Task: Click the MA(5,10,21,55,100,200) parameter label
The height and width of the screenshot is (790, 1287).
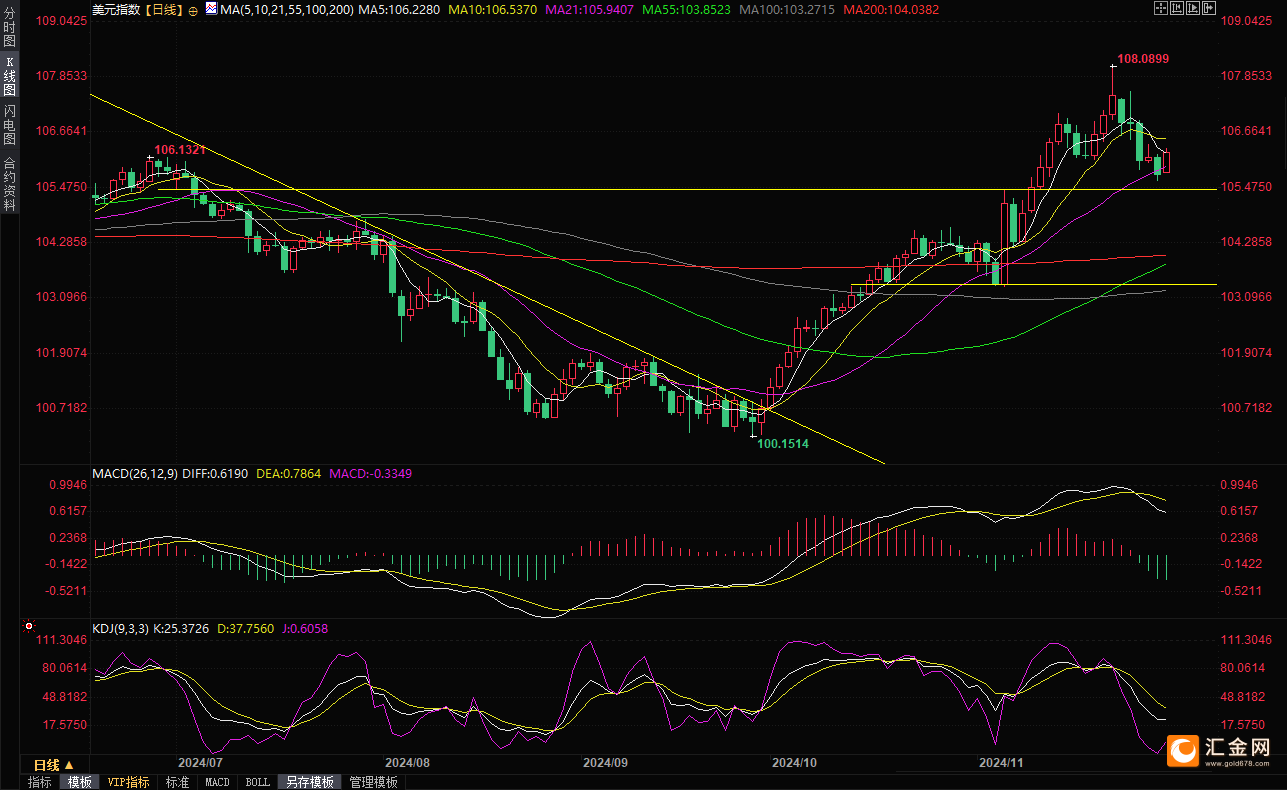Action: pyautogui.click(x=289, y=10)
